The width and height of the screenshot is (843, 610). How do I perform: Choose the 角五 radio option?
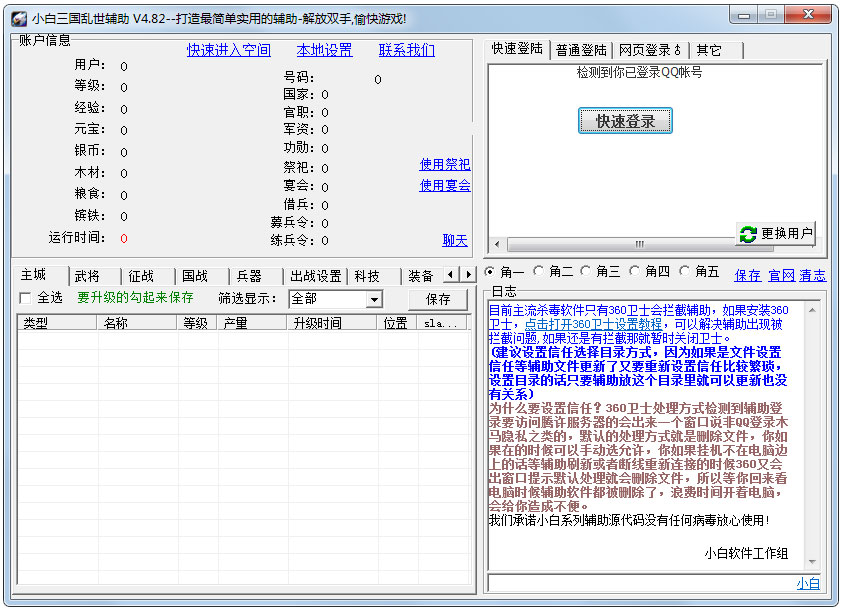(685, 272)
